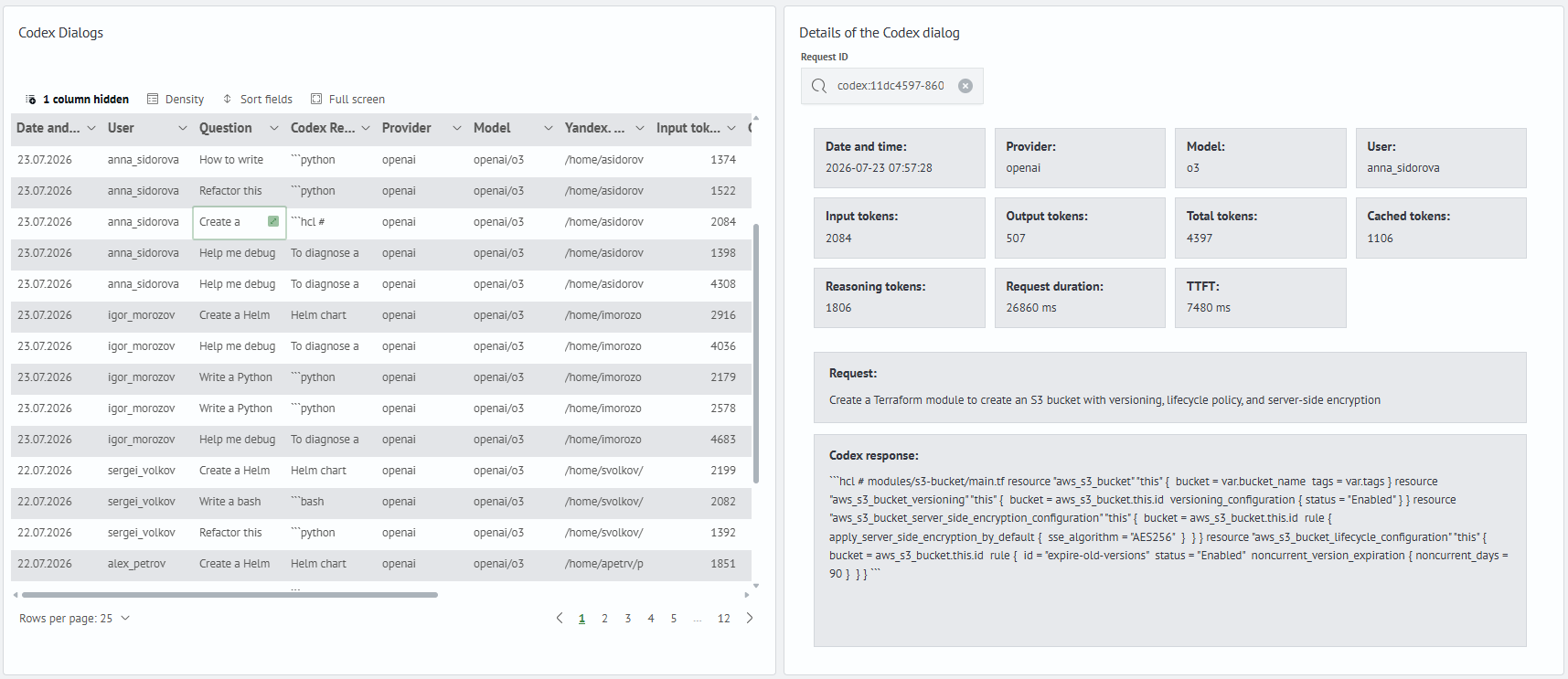
Task: Click the Request text about Terraform module
Action: coord(1104,400)
